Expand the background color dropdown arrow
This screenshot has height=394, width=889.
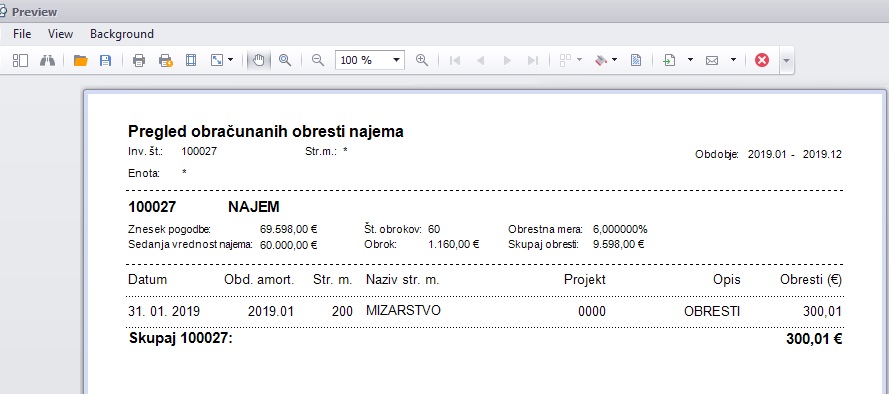coord(615,60)
